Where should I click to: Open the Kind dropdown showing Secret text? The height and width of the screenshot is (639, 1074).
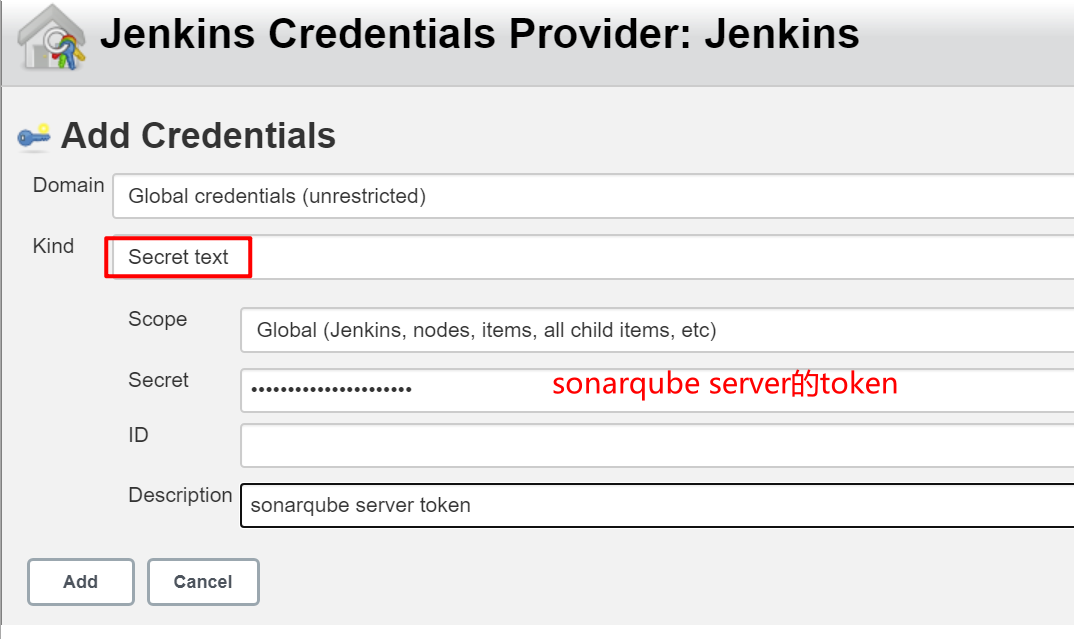tap(180, 257)
